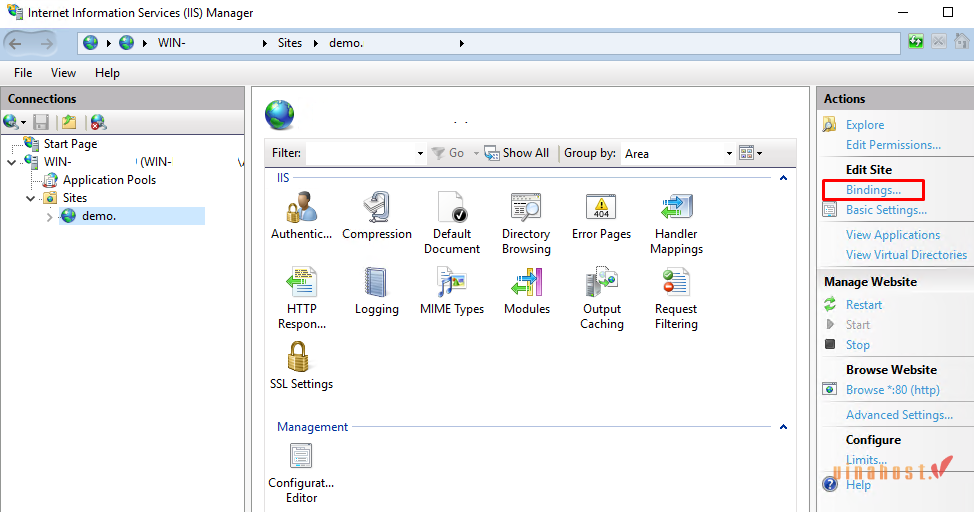Open Directory Browsing feature
974x512 pixels.
pos(526,208)
